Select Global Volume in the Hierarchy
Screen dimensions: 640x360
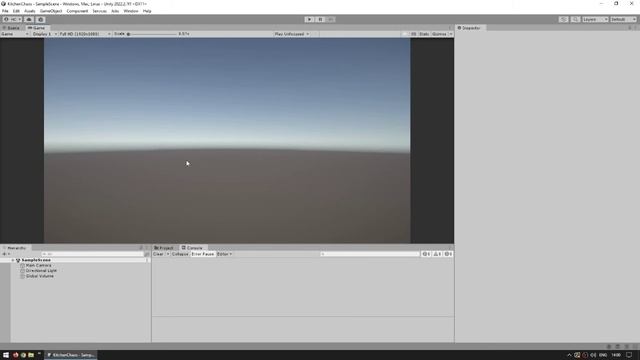[40, 276]
